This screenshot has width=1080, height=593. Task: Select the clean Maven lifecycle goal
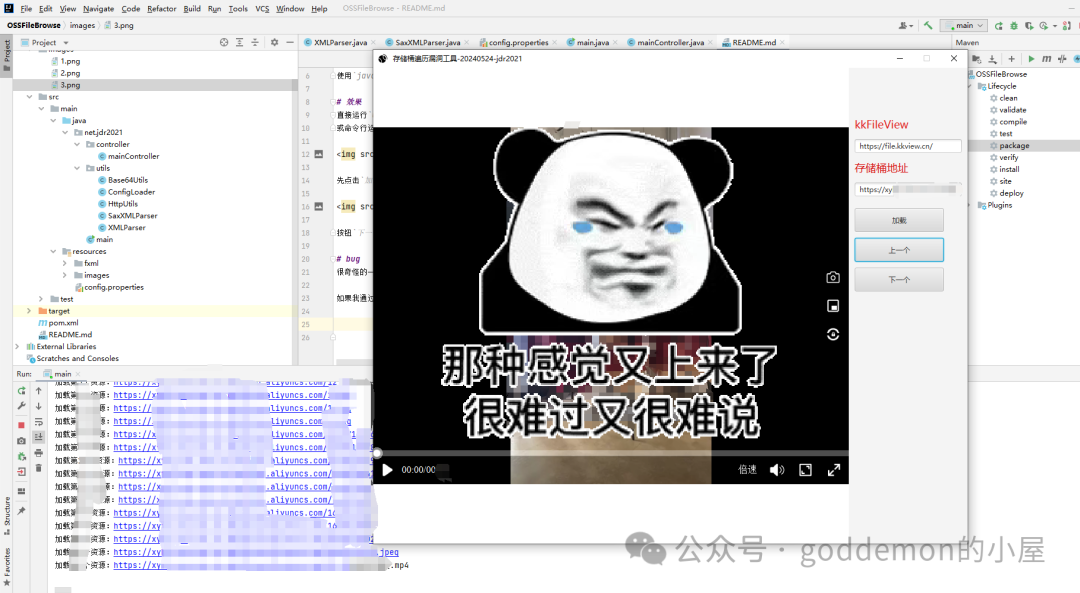tap(1008, 98)
